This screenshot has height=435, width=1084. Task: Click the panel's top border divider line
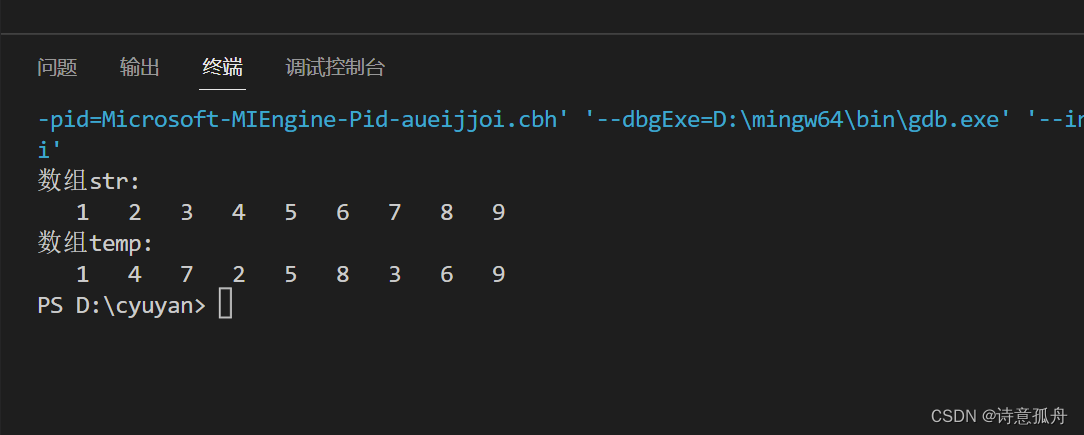542,34
